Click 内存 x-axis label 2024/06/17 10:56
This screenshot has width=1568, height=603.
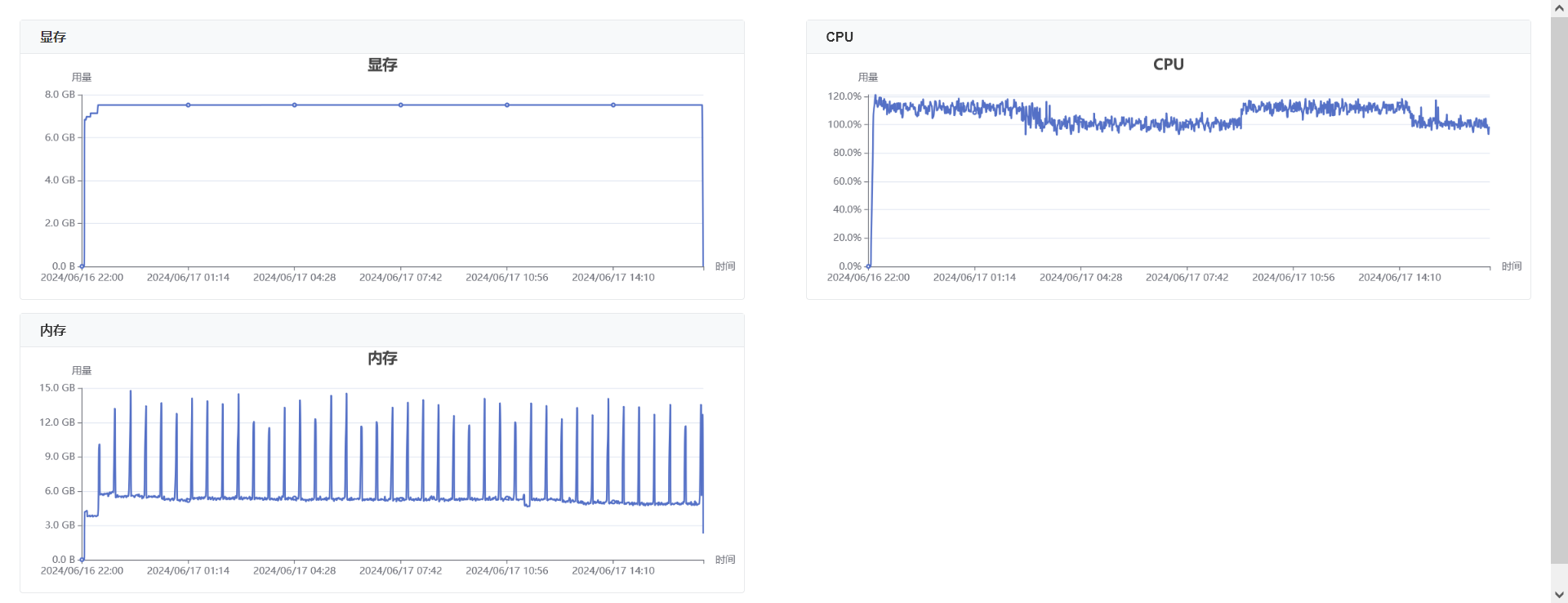click(x=507, y=571)
